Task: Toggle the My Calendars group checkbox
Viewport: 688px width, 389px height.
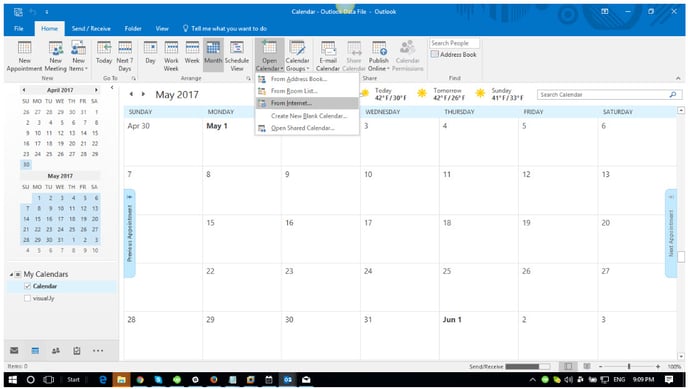Action: [18, 275]
